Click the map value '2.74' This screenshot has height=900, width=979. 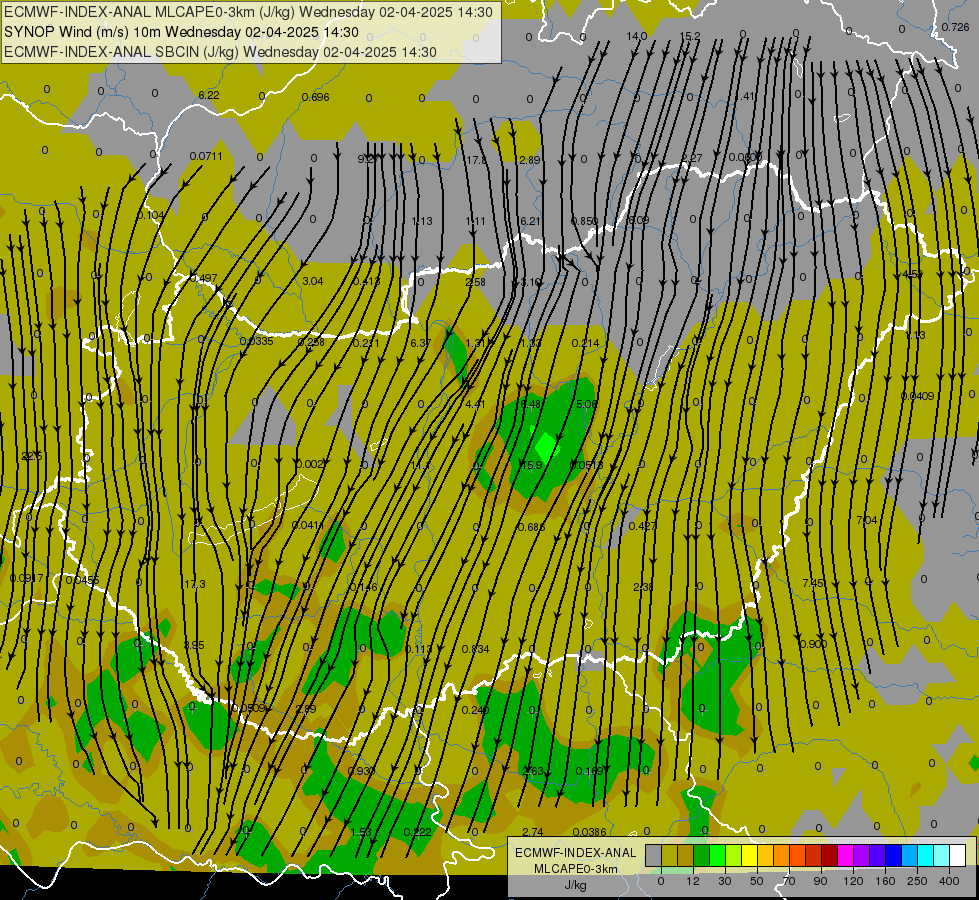tap(533, 832)
